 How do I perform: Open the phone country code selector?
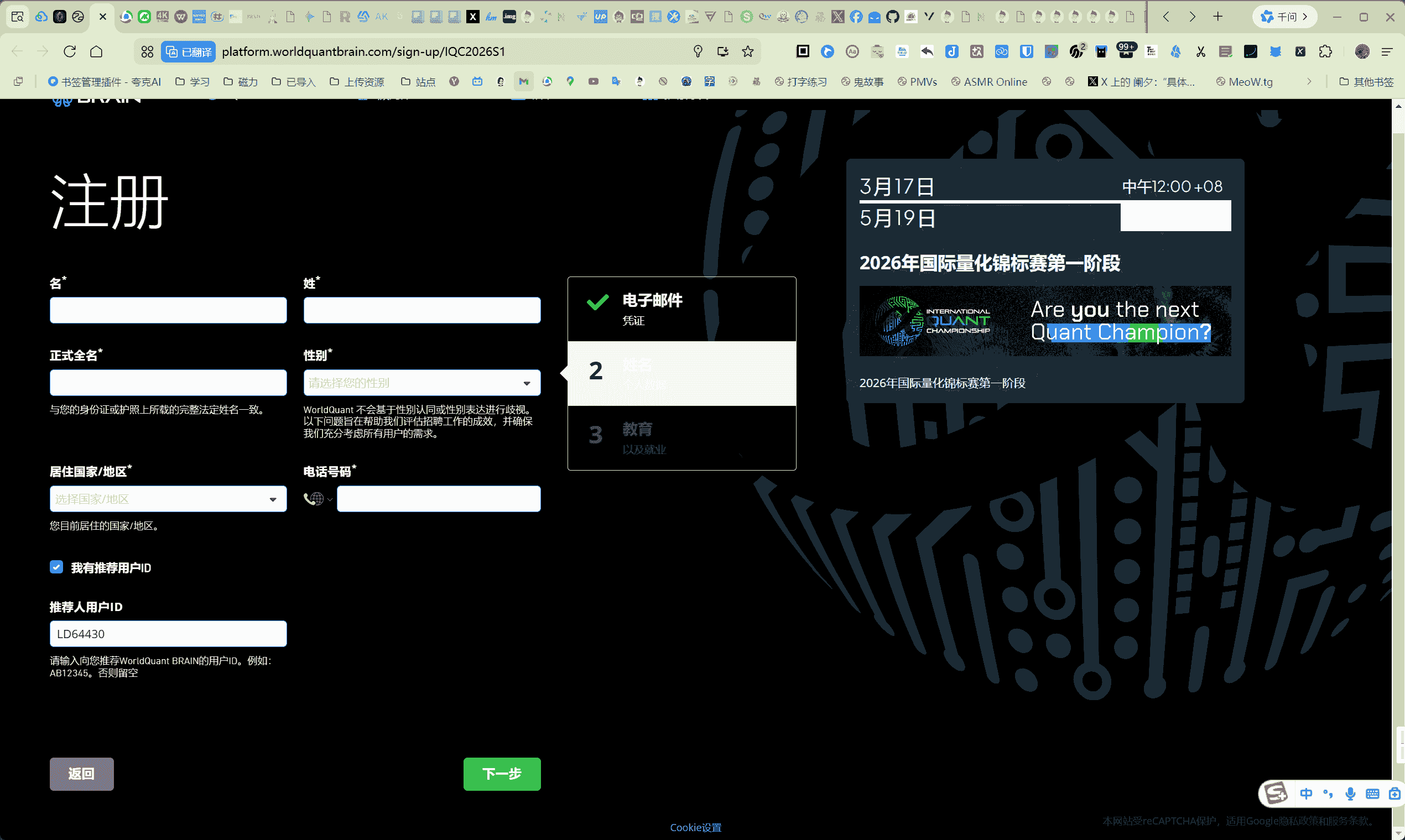(318, 499)
